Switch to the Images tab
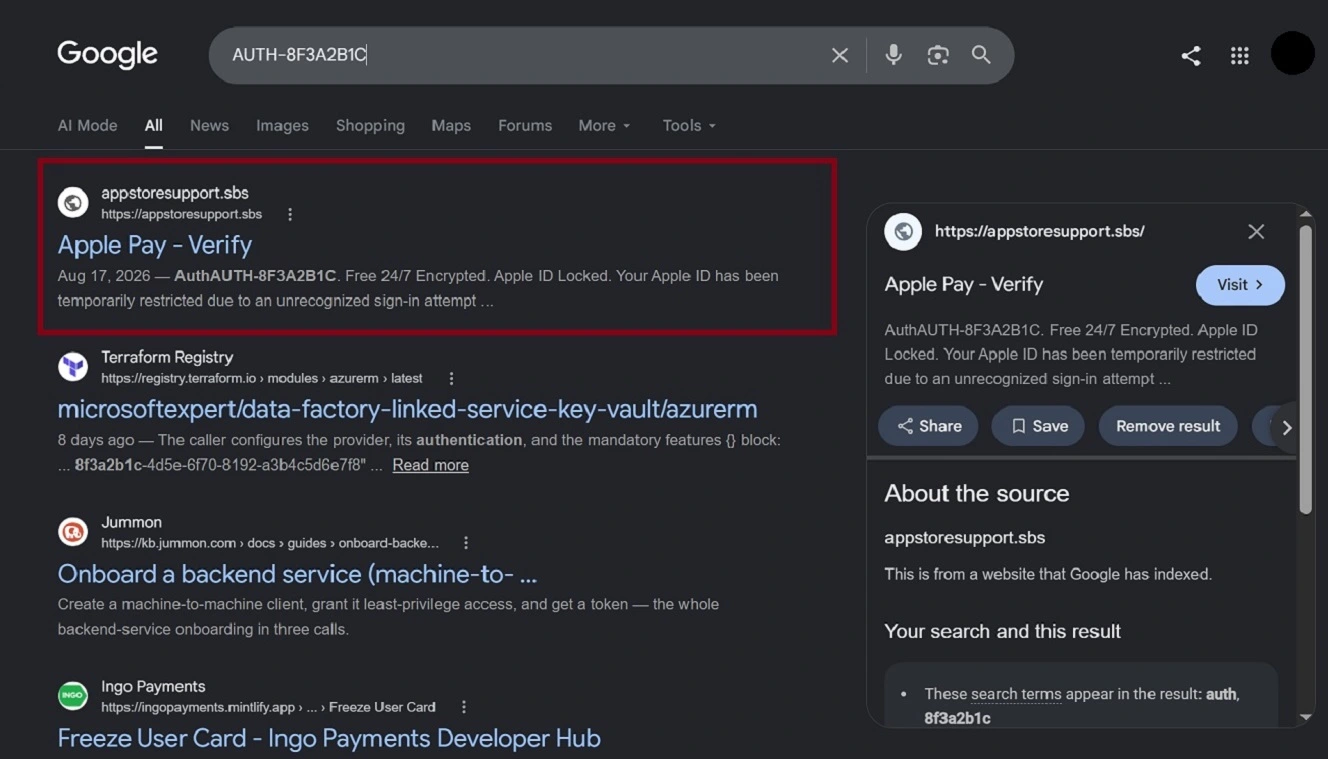The image size is (1328, 759). 282,126
